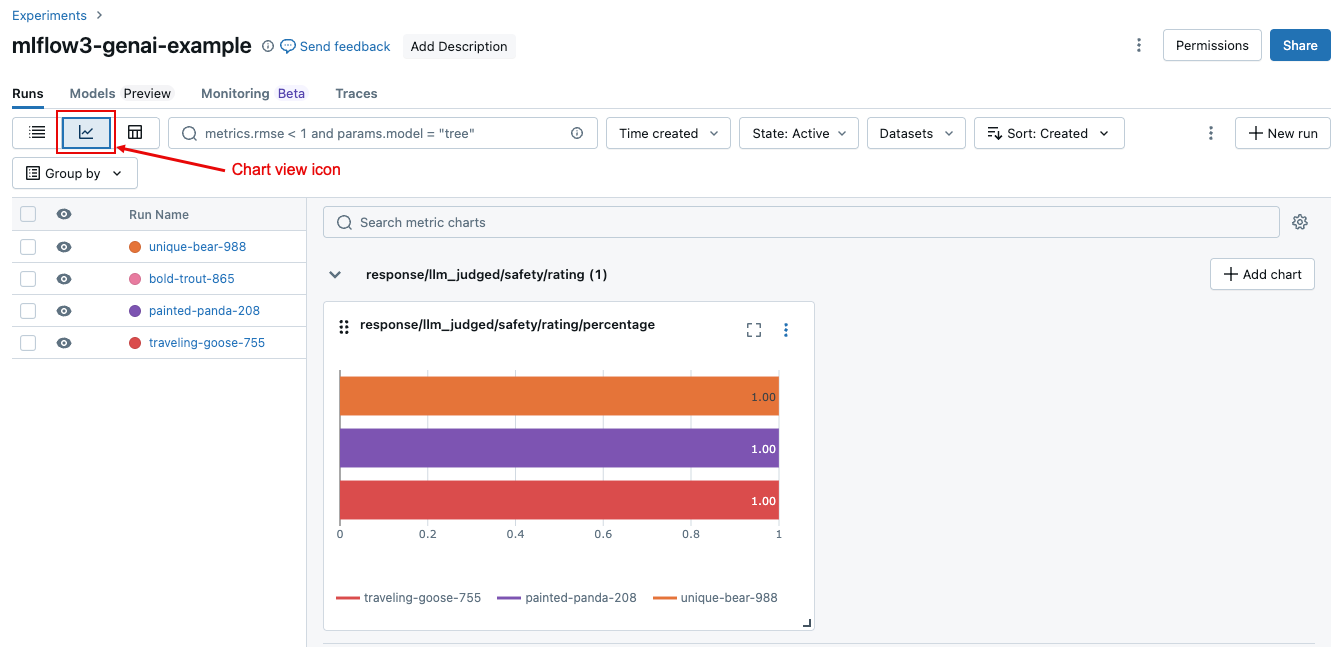Viewport: 1337px width, 647px height.
Task: Open the Sort: Created dropdown
Action: coord(1049,132)
